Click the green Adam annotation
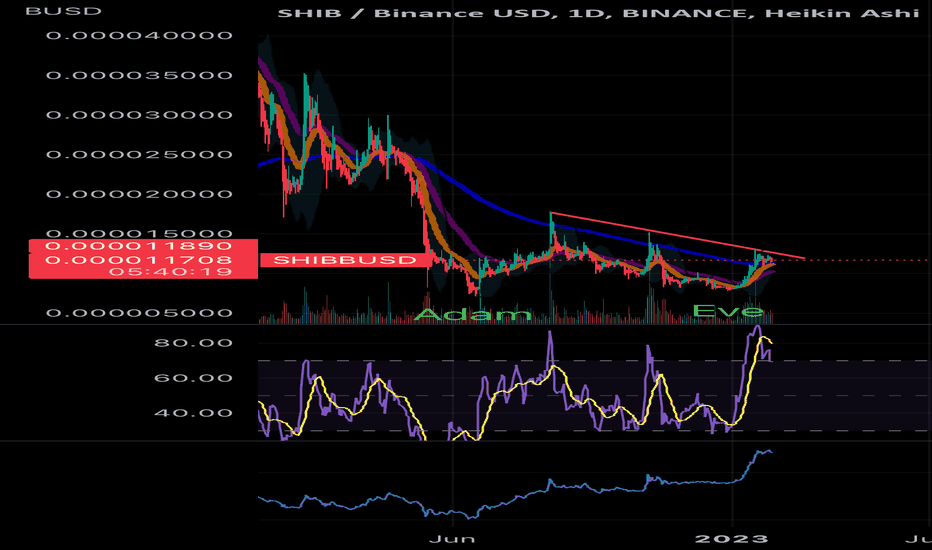Image resolution: width=932 pixels, height=550 pixels. pos(473,315)
